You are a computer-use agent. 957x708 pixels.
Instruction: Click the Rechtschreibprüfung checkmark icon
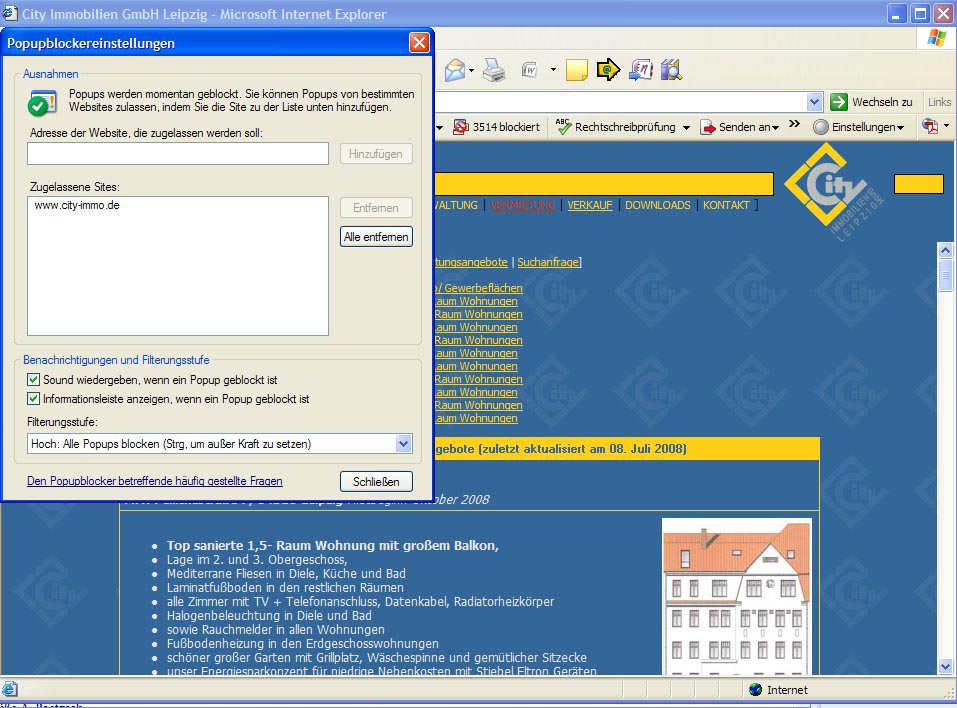[563, 126]
